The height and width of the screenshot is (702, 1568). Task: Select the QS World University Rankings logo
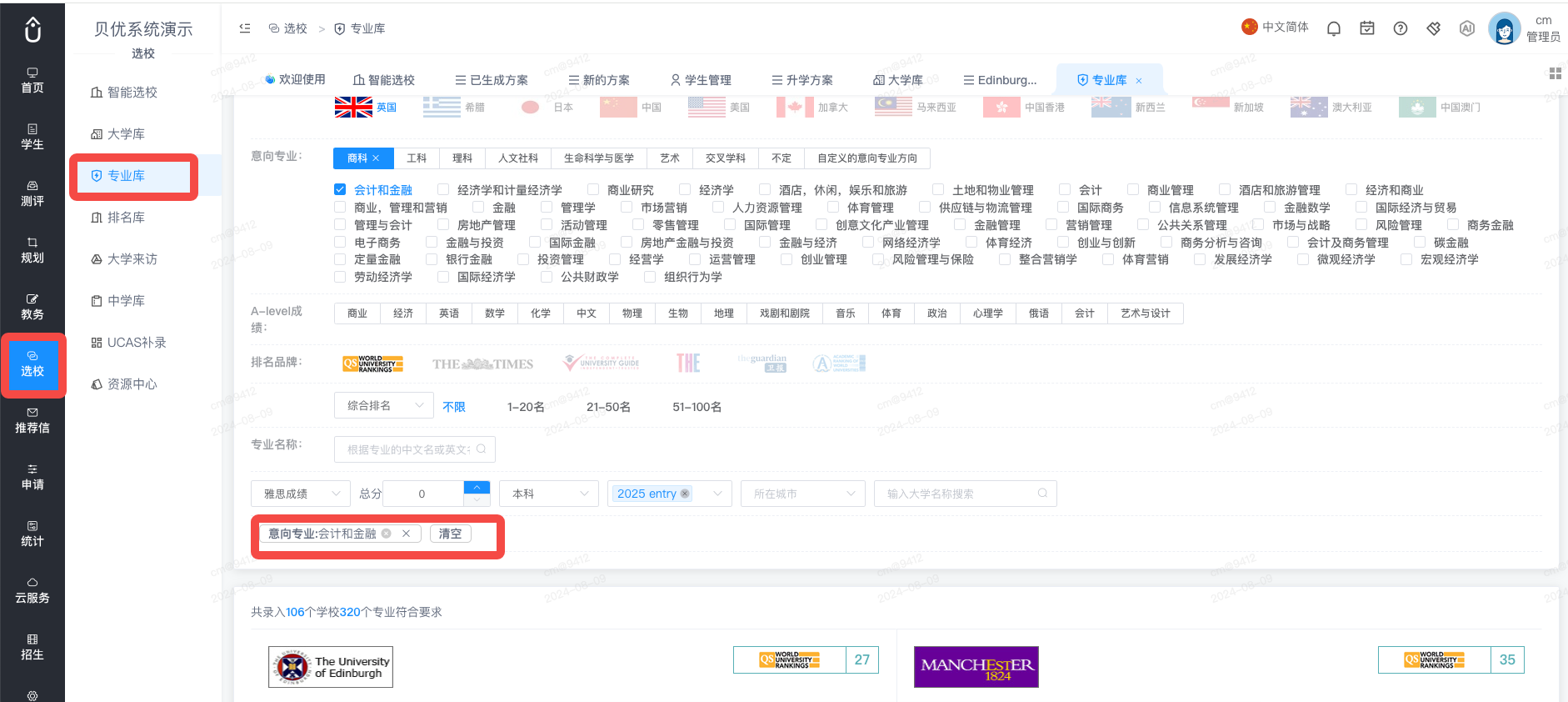click(x=372, y=364)
